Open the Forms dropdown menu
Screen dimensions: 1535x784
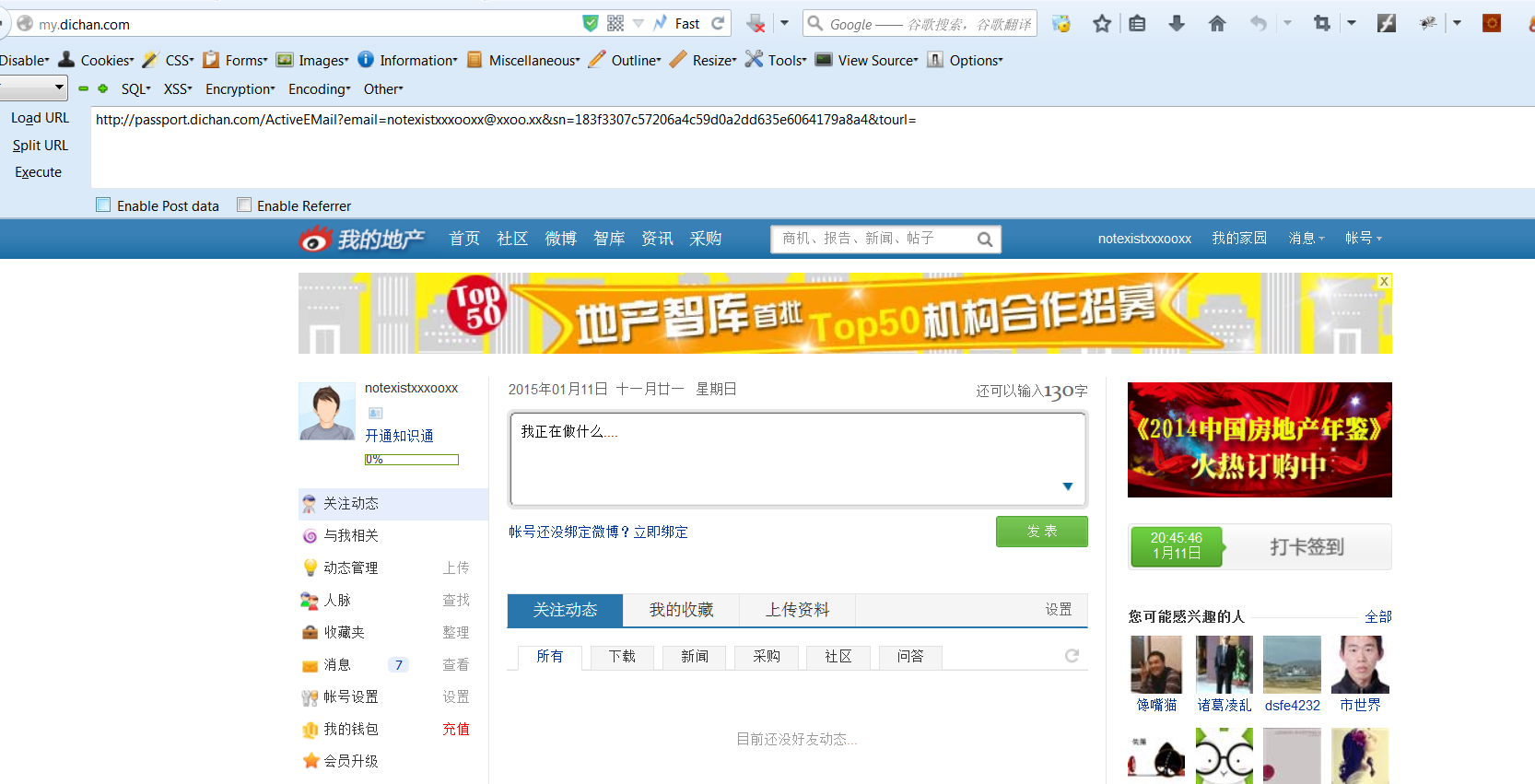(x=236, y=60)
